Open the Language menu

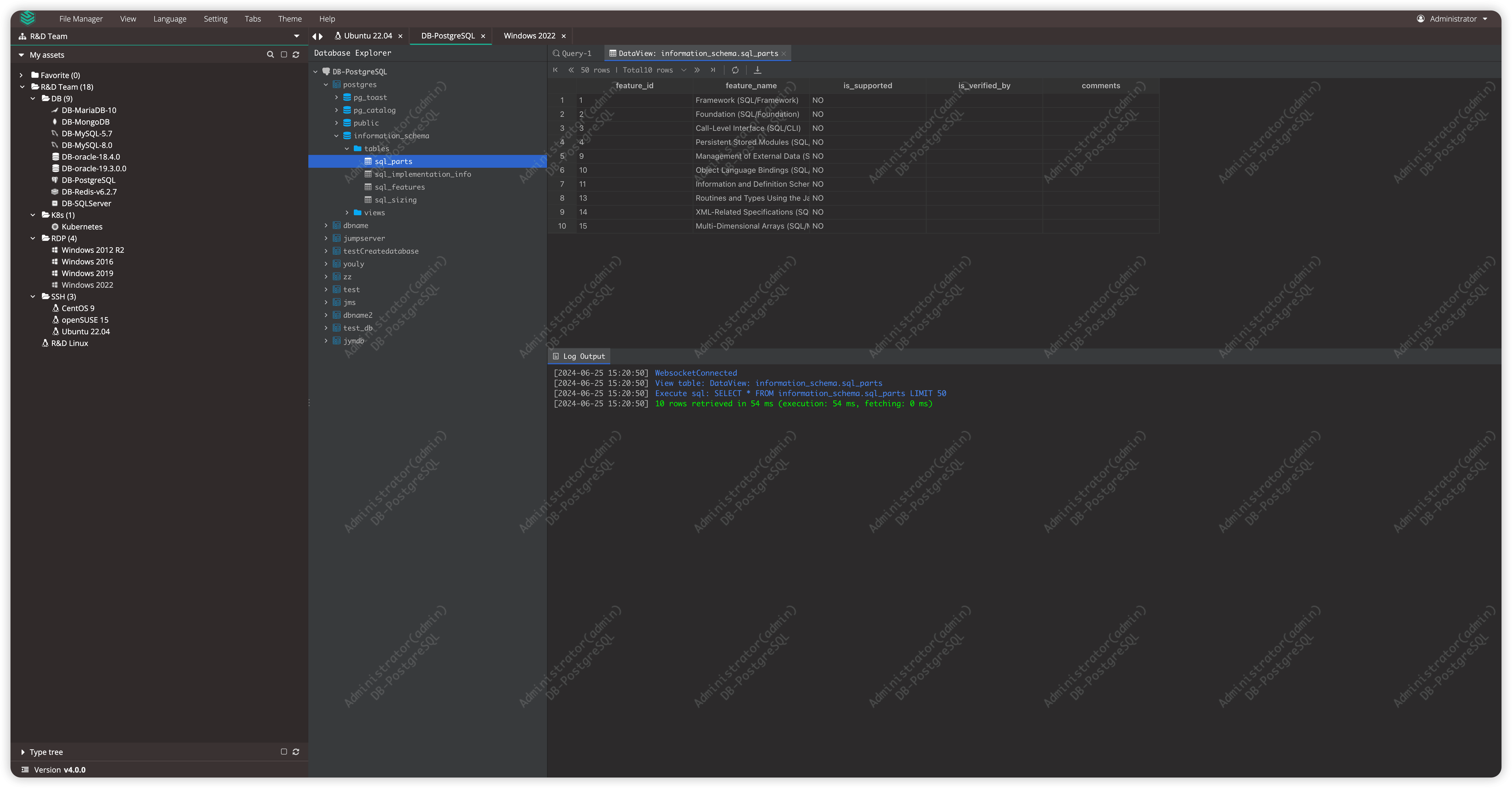[x=170, y=19]
